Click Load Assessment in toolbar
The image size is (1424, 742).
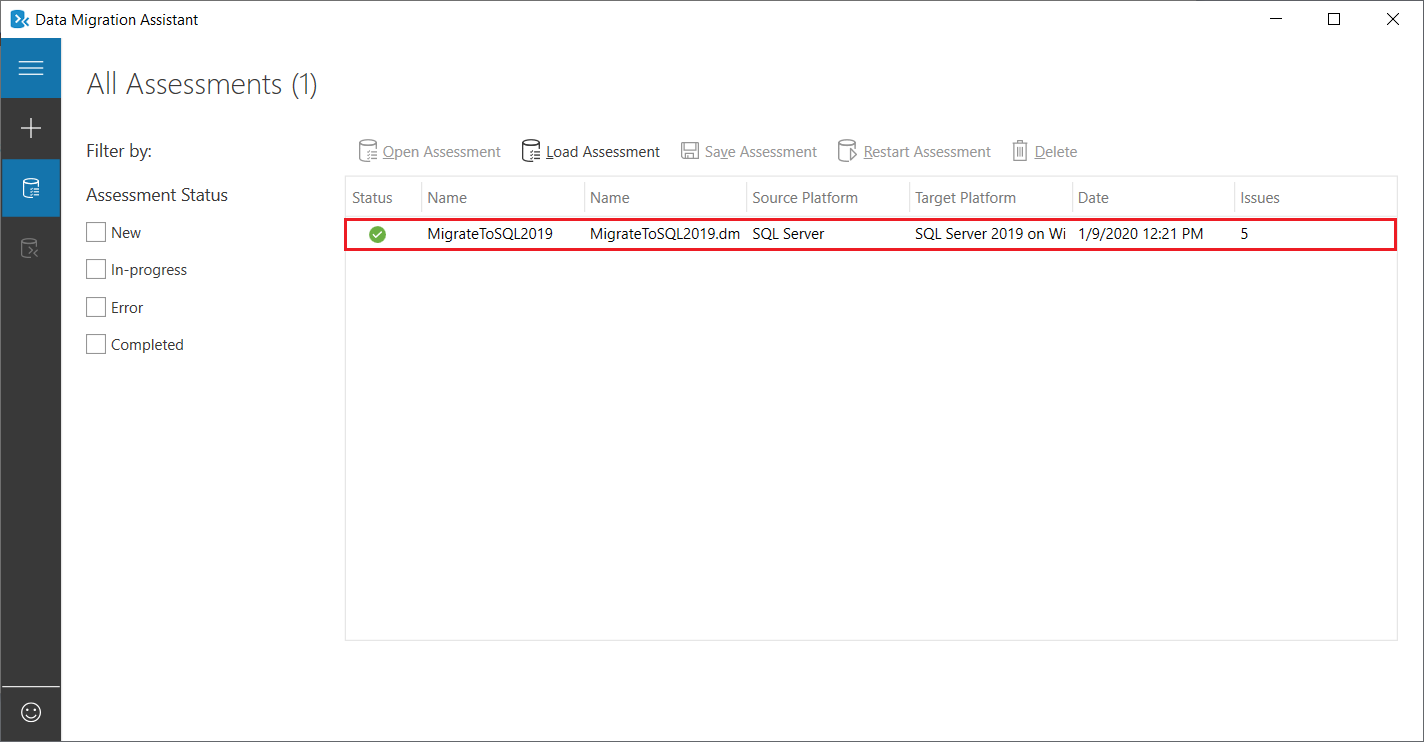click(591, 152)
